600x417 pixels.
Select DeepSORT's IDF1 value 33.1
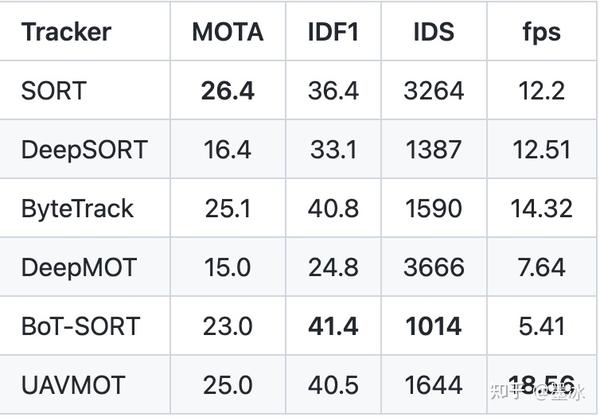[x=335, y=150]
